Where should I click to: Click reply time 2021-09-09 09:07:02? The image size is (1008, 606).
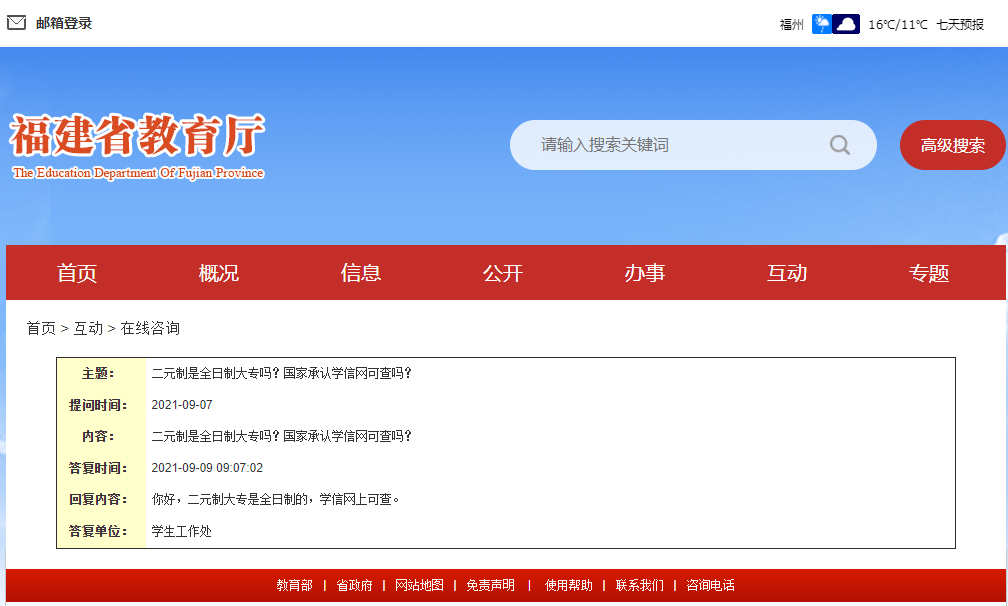click(207, 468)
